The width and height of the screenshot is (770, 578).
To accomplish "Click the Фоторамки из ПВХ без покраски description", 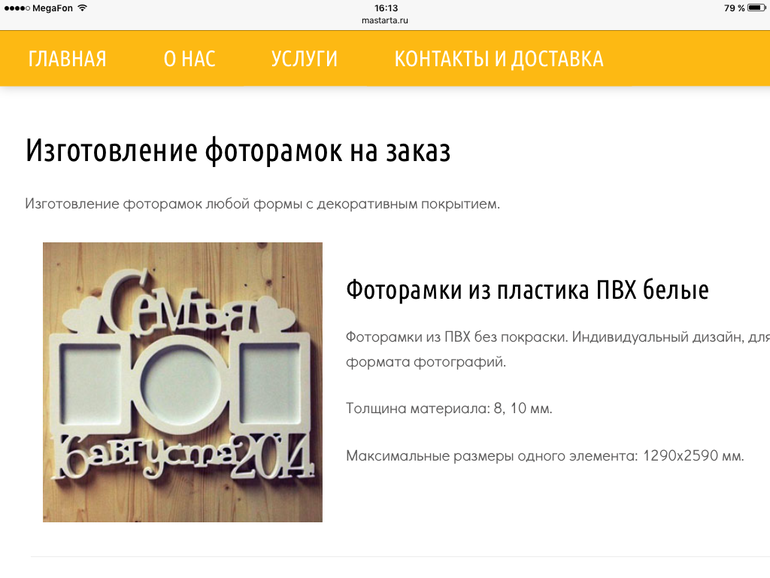I will tap(556, 338).
